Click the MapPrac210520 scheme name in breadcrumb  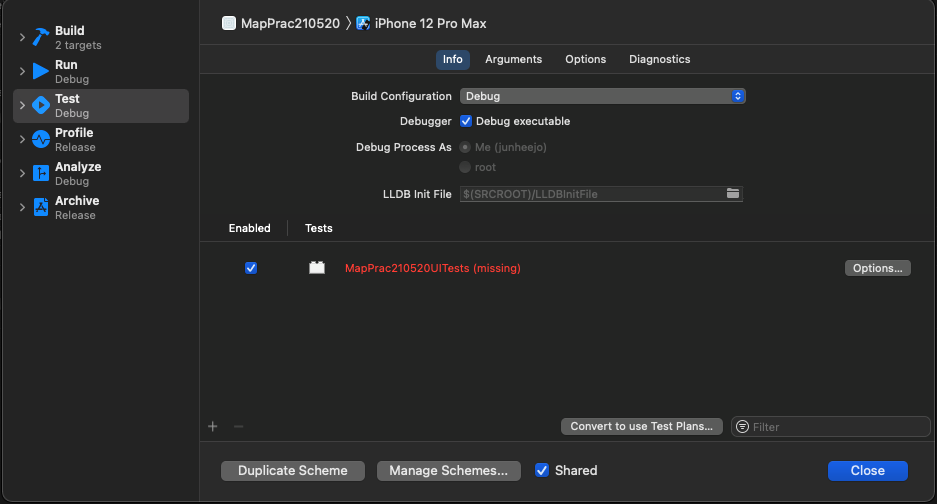[x=290, y=23]
